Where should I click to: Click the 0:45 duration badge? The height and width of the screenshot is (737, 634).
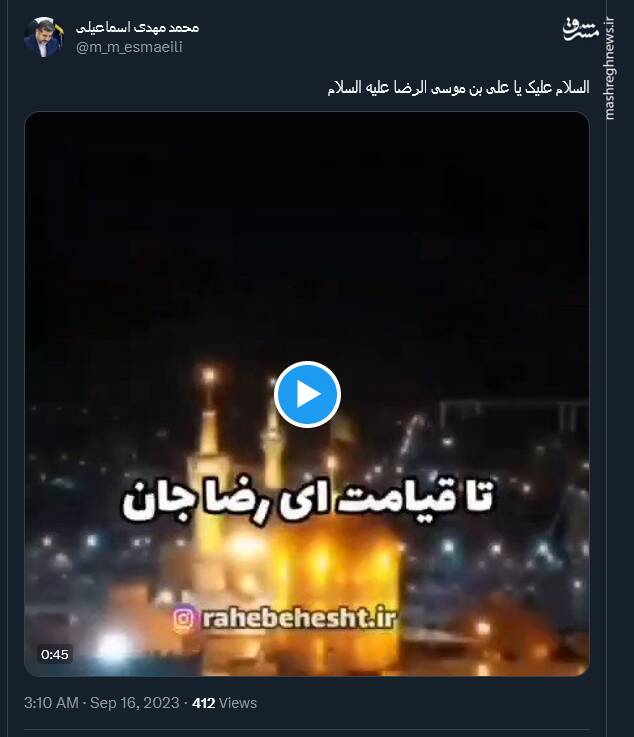(55, 654)
